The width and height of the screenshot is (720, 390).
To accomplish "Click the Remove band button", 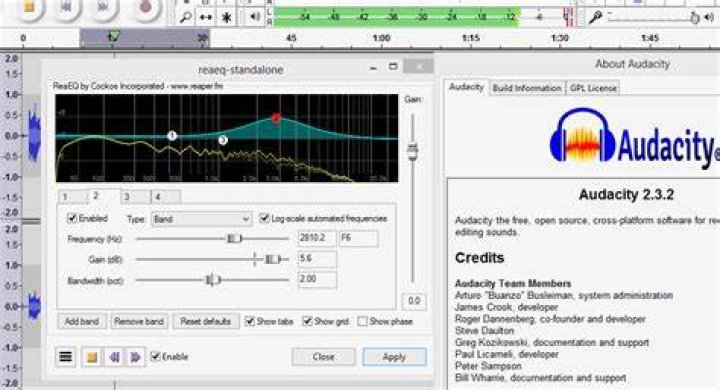I will 139,321.
